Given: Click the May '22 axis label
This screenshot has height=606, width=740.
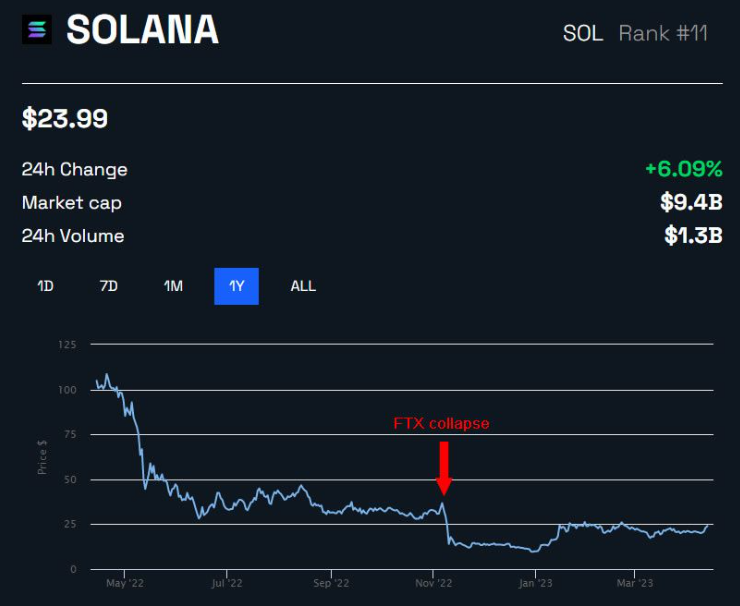Looking at the screenshot, I should pos(124,582).
